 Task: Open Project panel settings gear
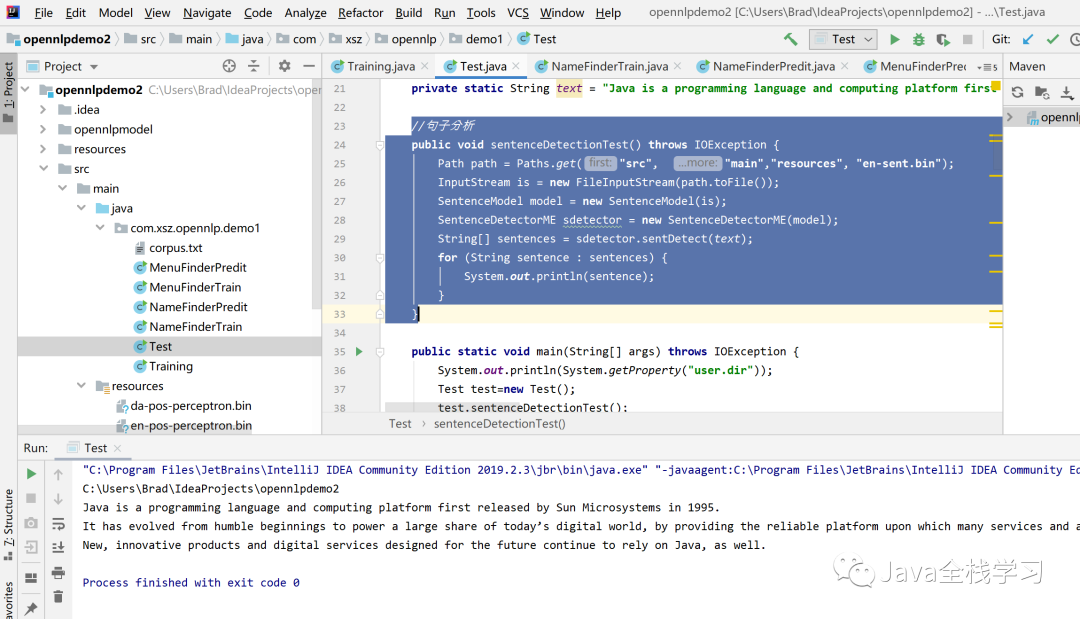pyautogui.click(x=284, y=66)
